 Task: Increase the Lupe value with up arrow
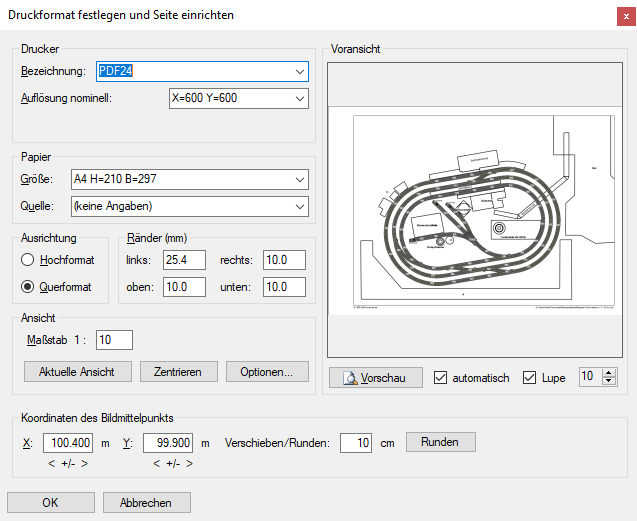[608, 372]
